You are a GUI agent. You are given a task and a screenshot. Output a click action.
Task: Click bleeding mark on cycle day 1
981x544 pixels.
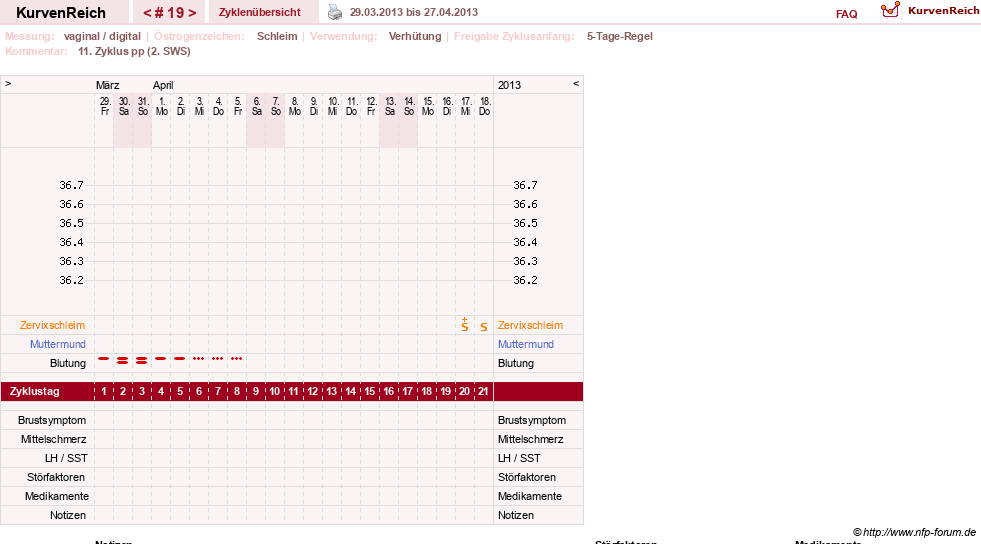pos(104,359)
